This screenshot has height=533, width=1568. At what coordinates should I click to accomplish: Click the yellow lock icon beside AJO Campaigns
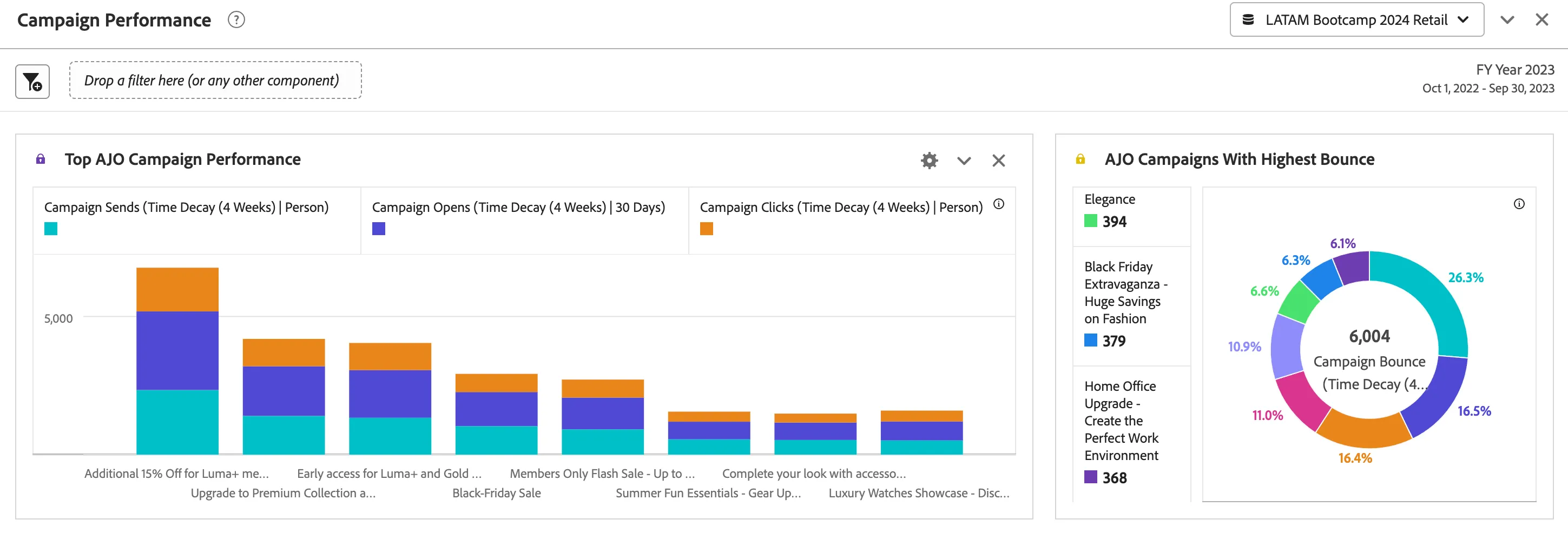click(1081, 159)
